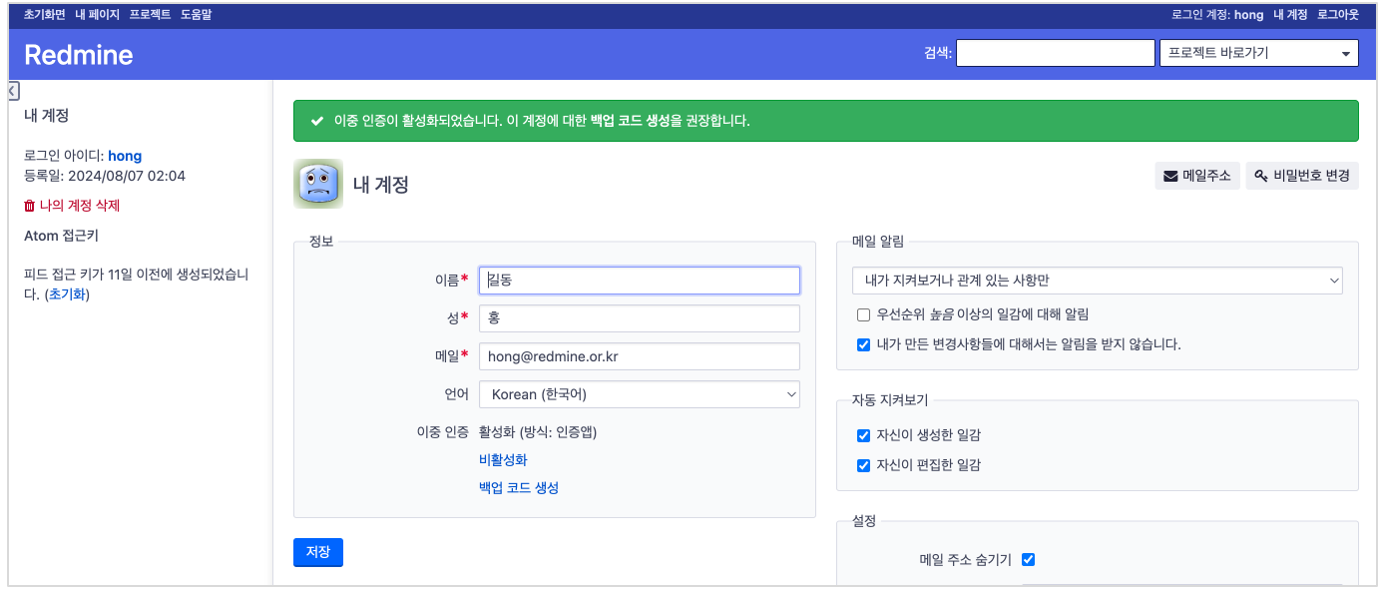Screen dimensions: 1383x591
Task: Expand the 메일 알림 notification option dropdown
Action: coord(1097,281)
